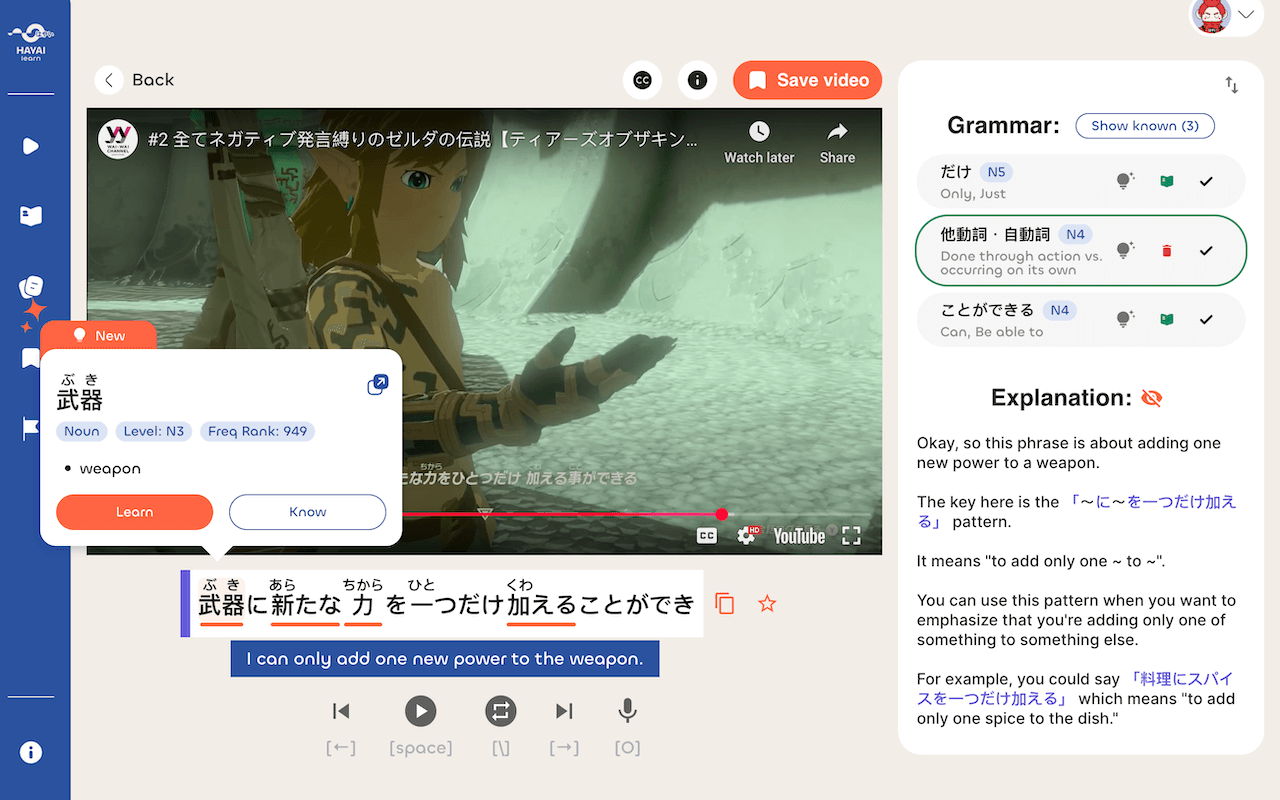Open the lightbulb hint for だけ
This screenshot has width=1280, height=800.
pos(1125,181)
